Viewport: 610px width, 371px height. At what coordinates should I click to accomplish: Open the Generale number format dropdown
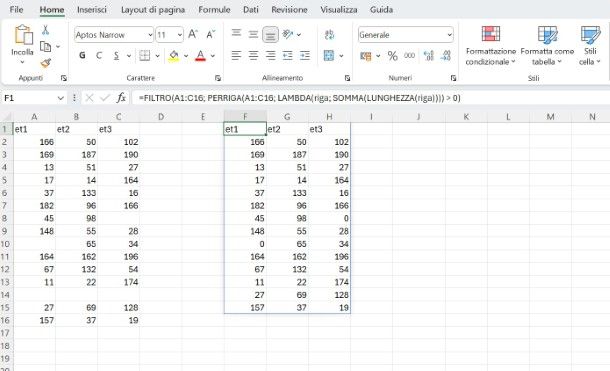coord(449,35)
